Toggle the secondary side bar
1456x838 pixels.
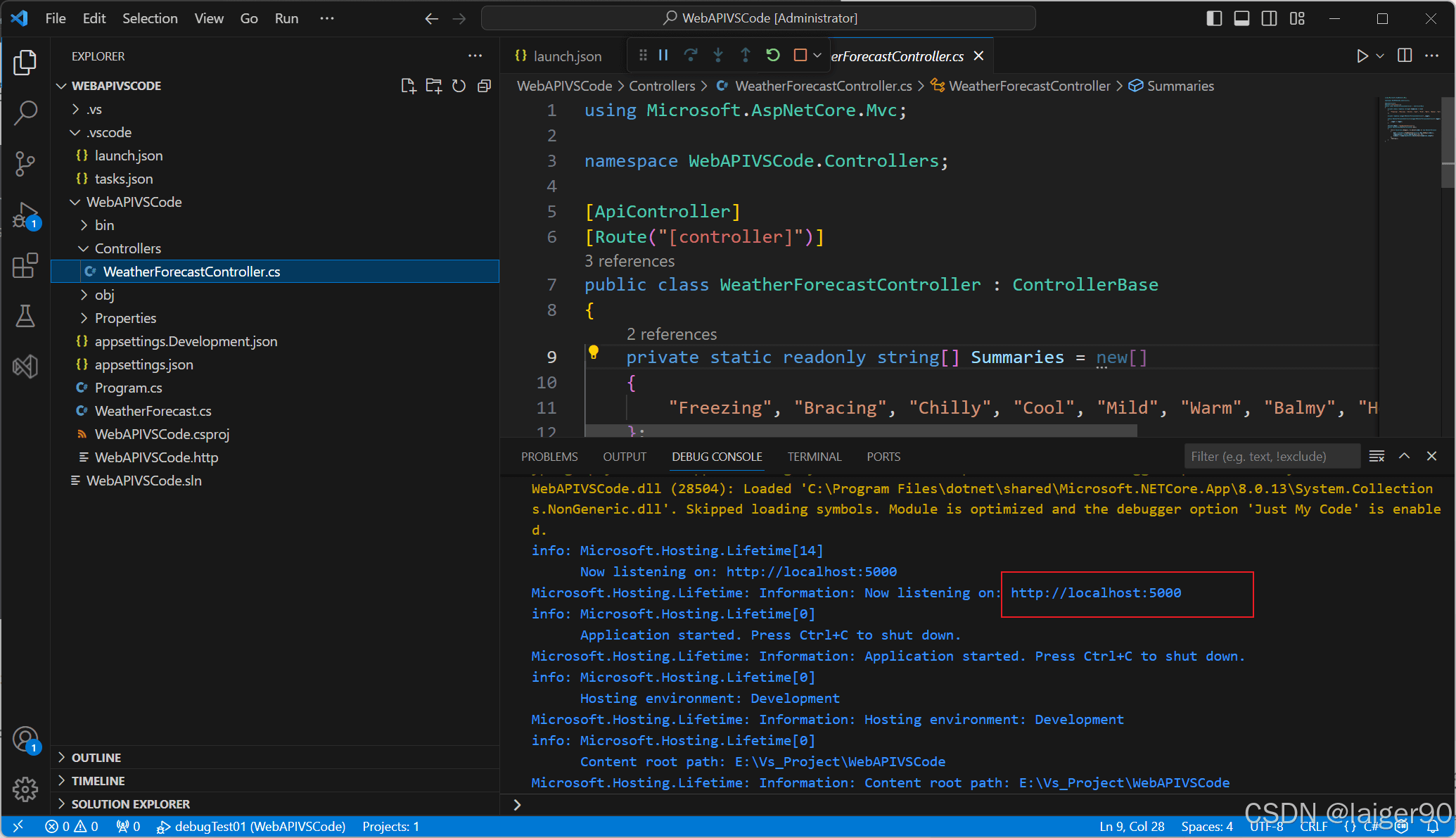point(1269,18)
